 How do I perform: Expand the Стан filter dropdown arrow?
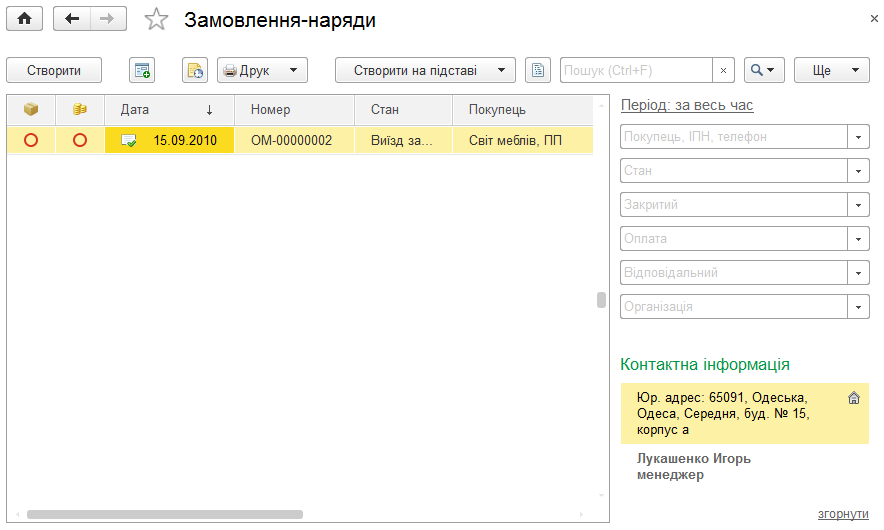[x=859, y=171]
